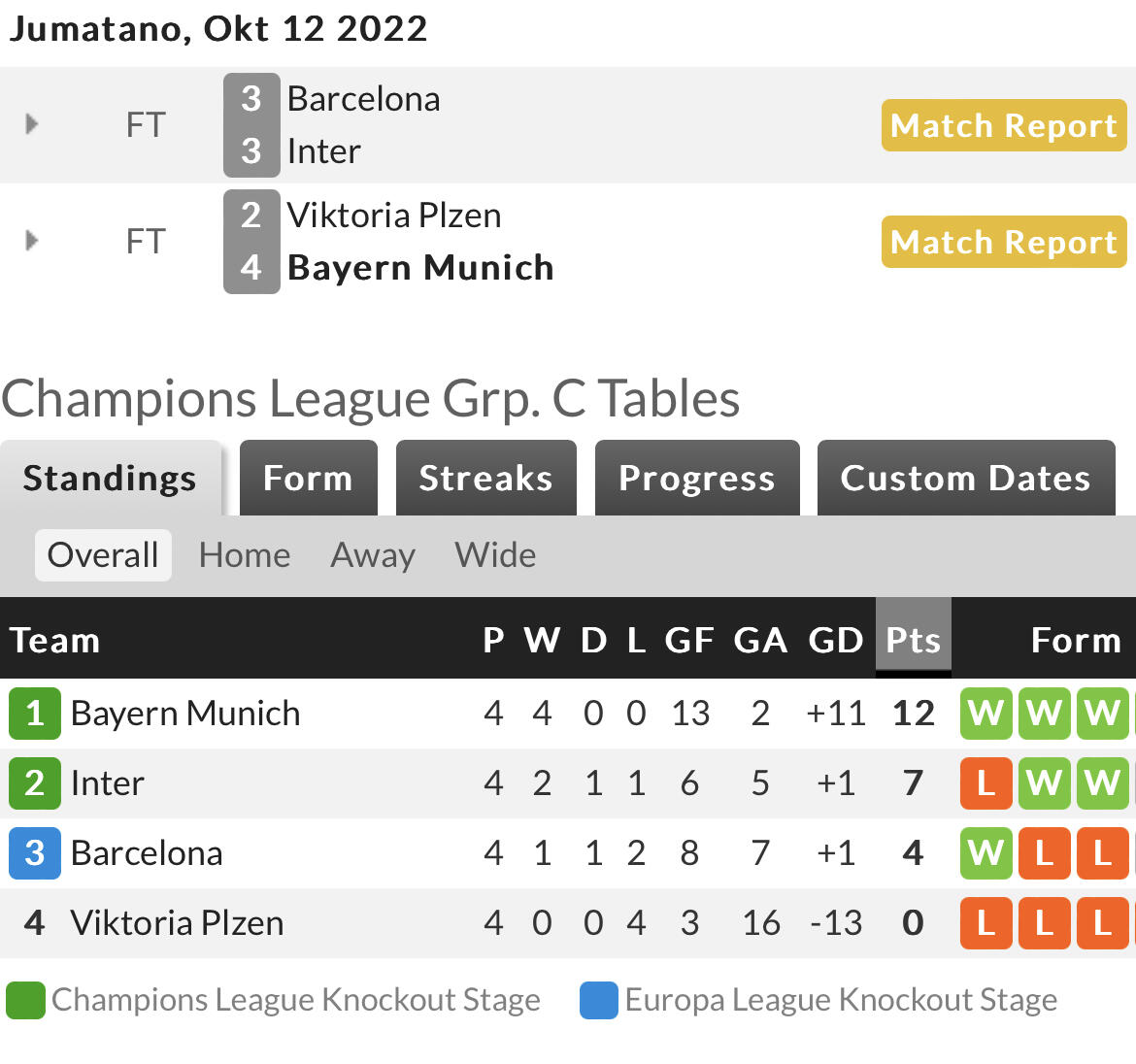Open Match Report for Barcelona vs Inter
This screenshot has height=1064, width=1136.
pyautogui.click(x=1003, y=125)
